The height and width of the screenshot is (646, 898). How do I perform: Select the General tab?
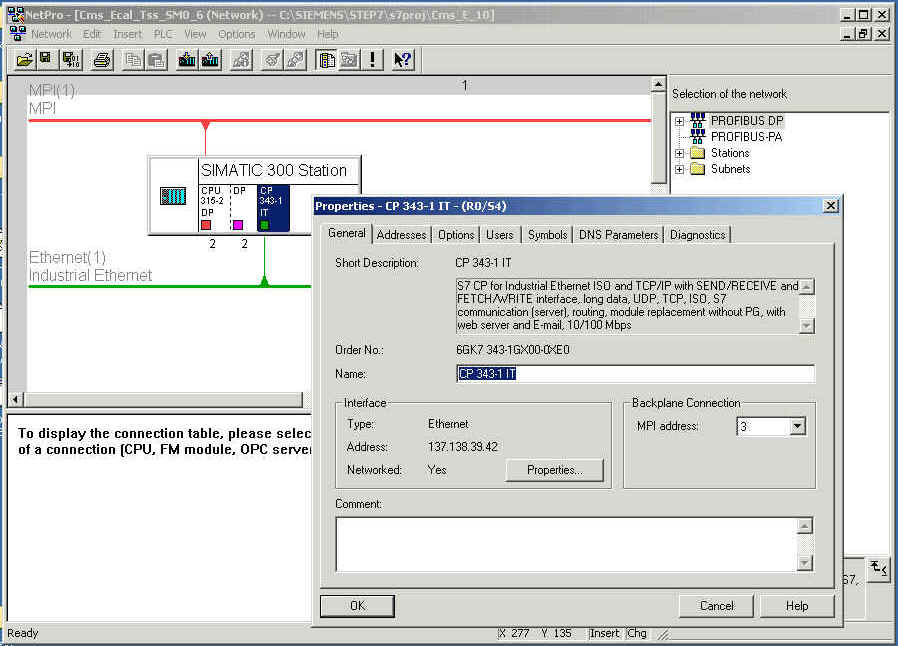pyautogui.click(x=346, y=233)
